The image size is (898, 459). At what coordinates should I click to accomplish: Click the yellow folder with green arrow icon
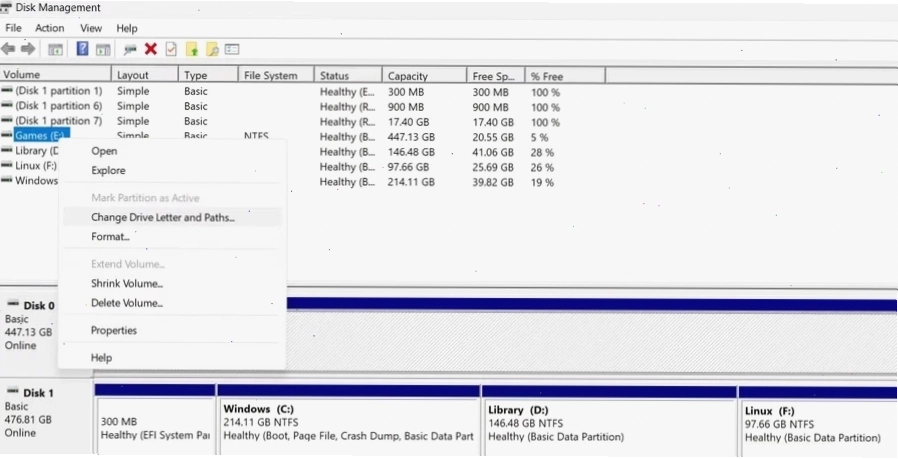pos(192,50)
